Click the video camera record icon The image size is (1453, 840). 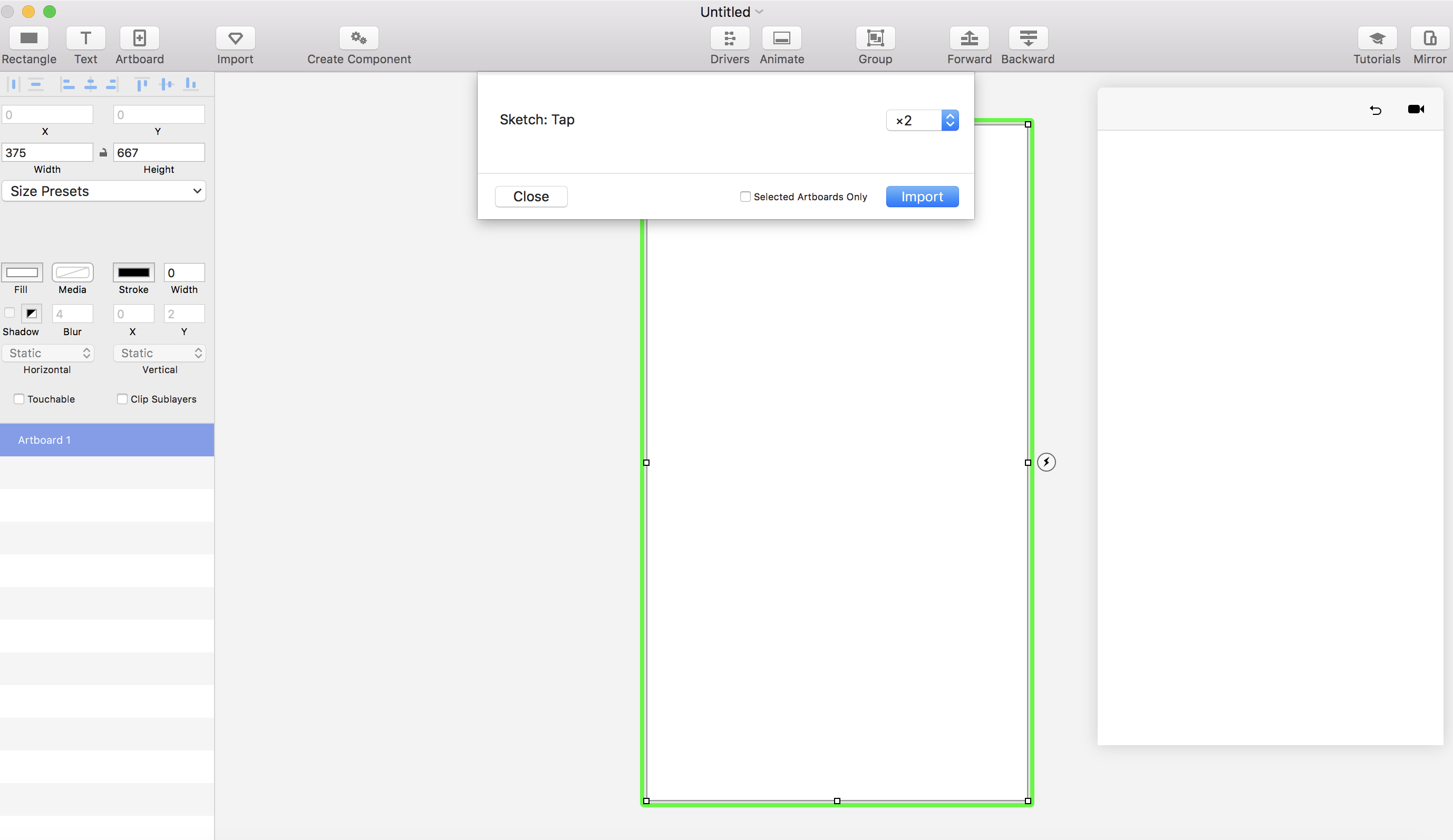(1416, 110)
